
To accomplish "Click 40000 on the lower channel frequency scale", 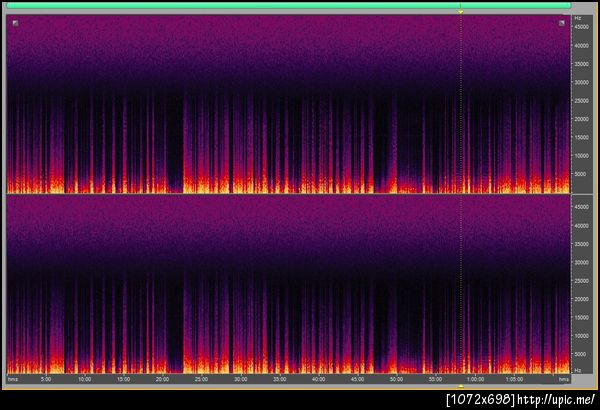I will click(581, 226).
